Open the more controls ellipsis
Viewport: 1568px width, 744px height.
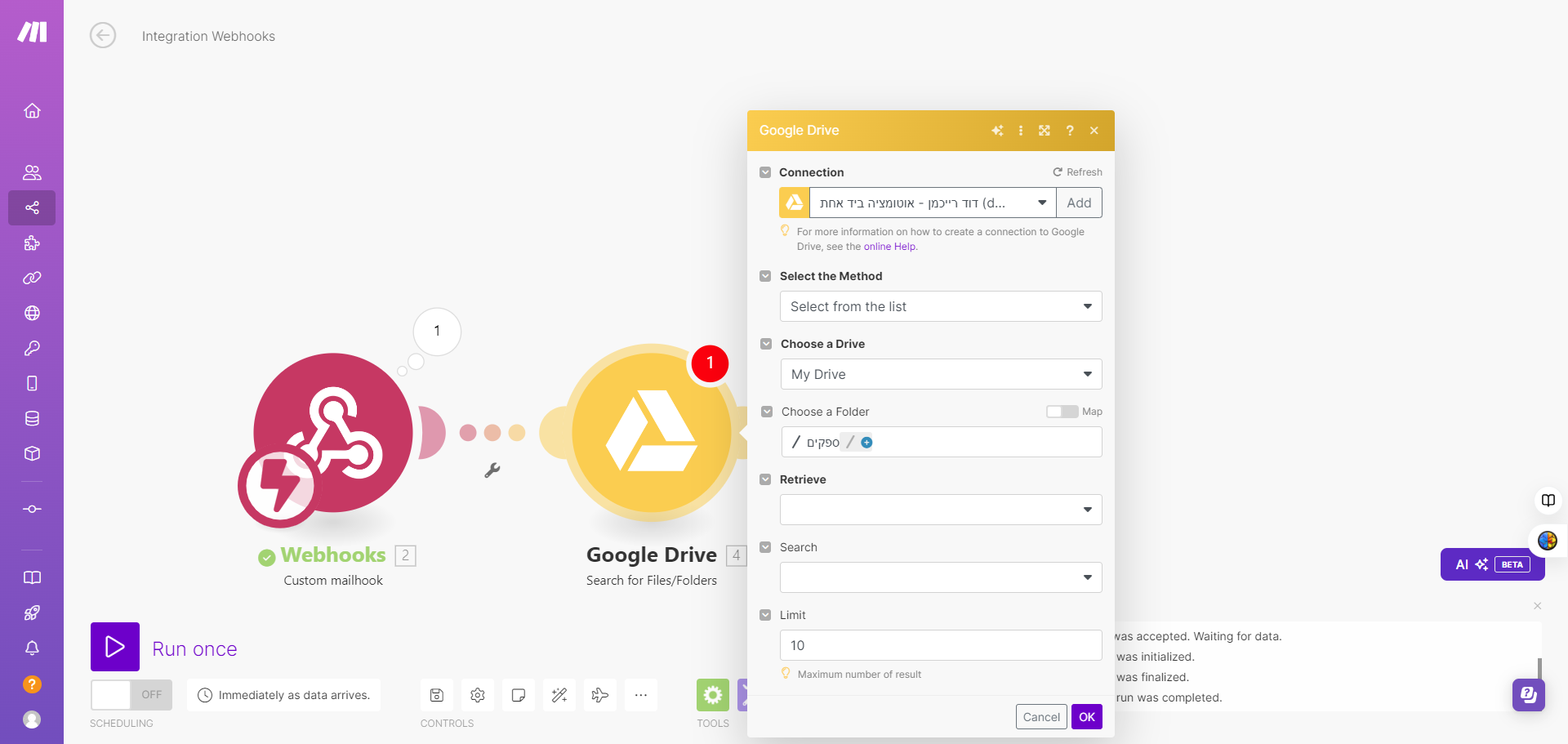[641, 695]
